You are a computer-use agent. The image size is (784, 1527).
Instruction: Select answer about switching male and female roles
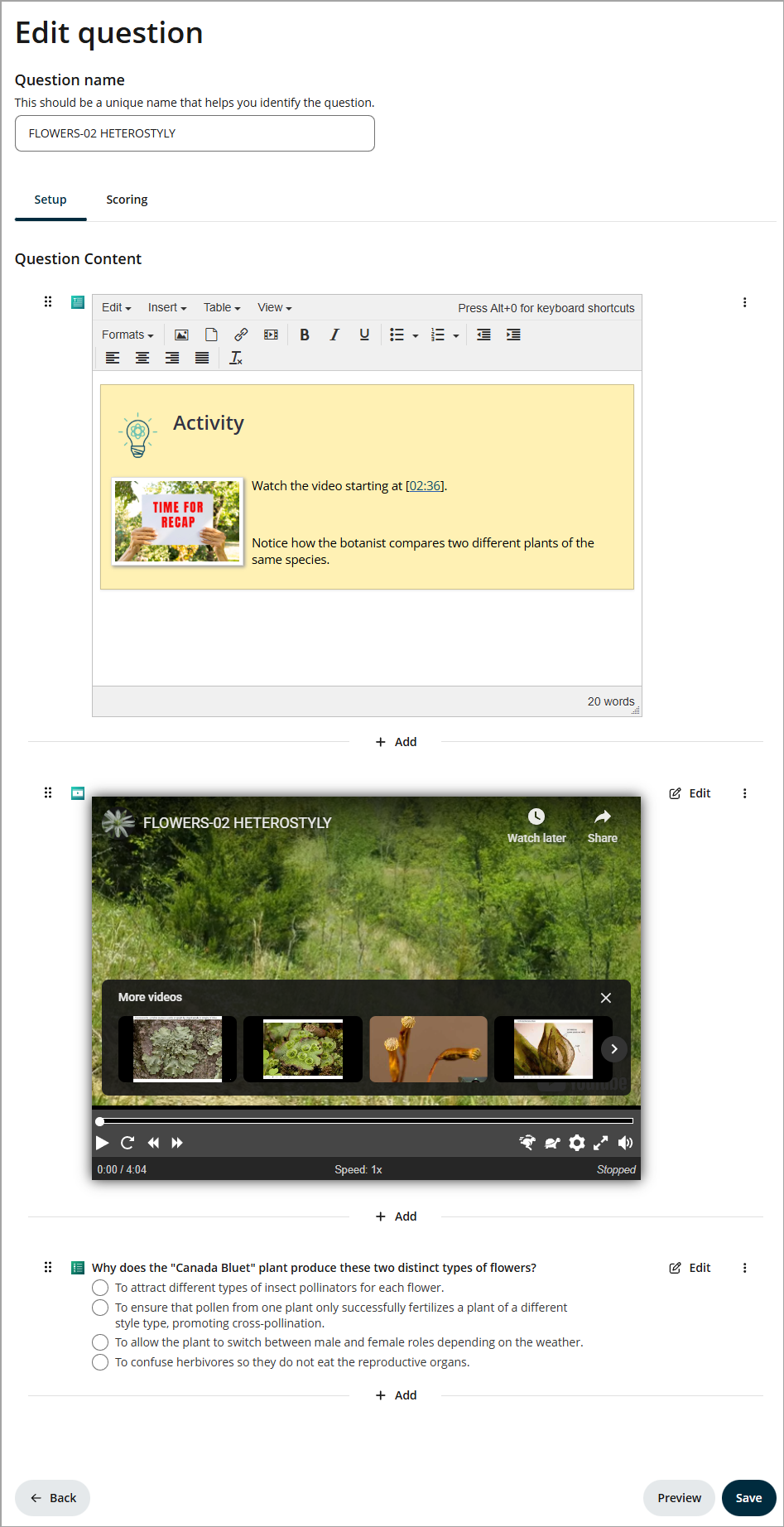coord(100,1342)
